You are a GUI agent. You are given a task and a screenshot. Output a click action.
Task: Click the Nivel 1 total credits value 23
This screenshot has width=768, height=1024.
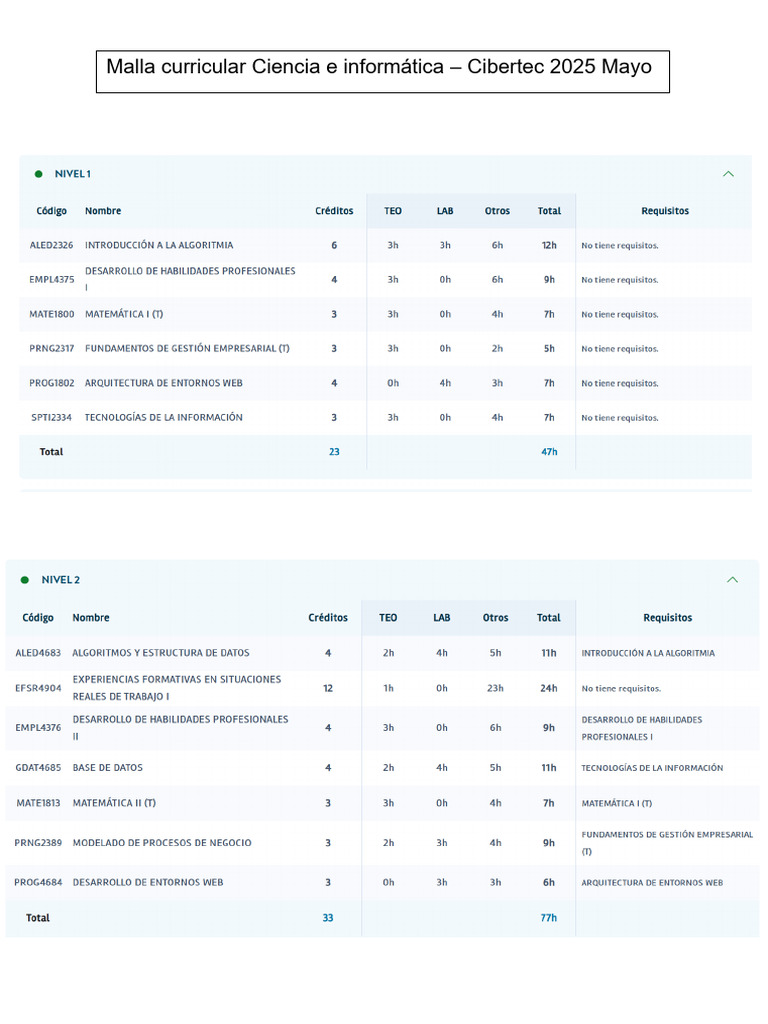click(334, 452)
